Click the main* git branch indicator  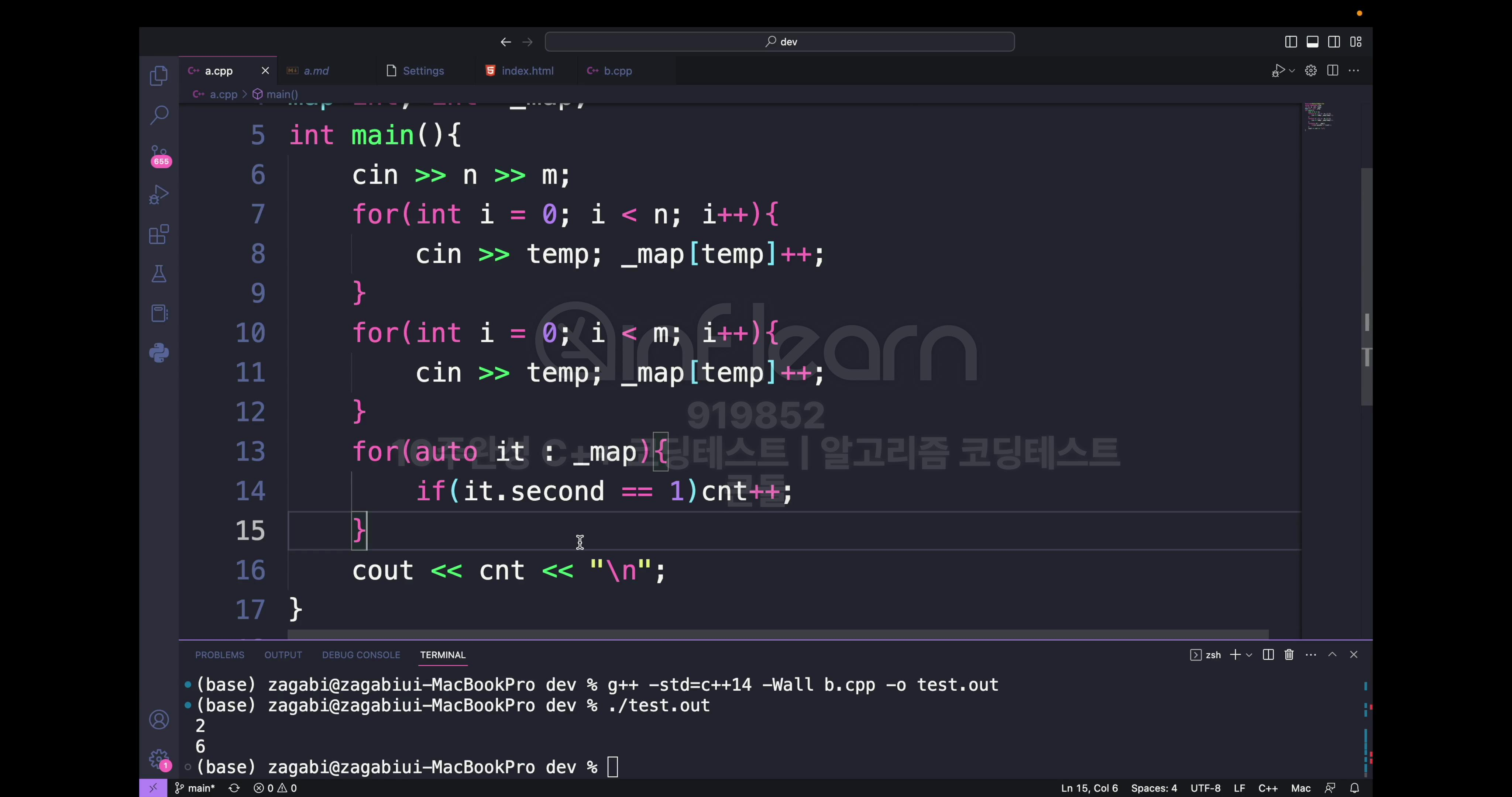tap(195, 788)
